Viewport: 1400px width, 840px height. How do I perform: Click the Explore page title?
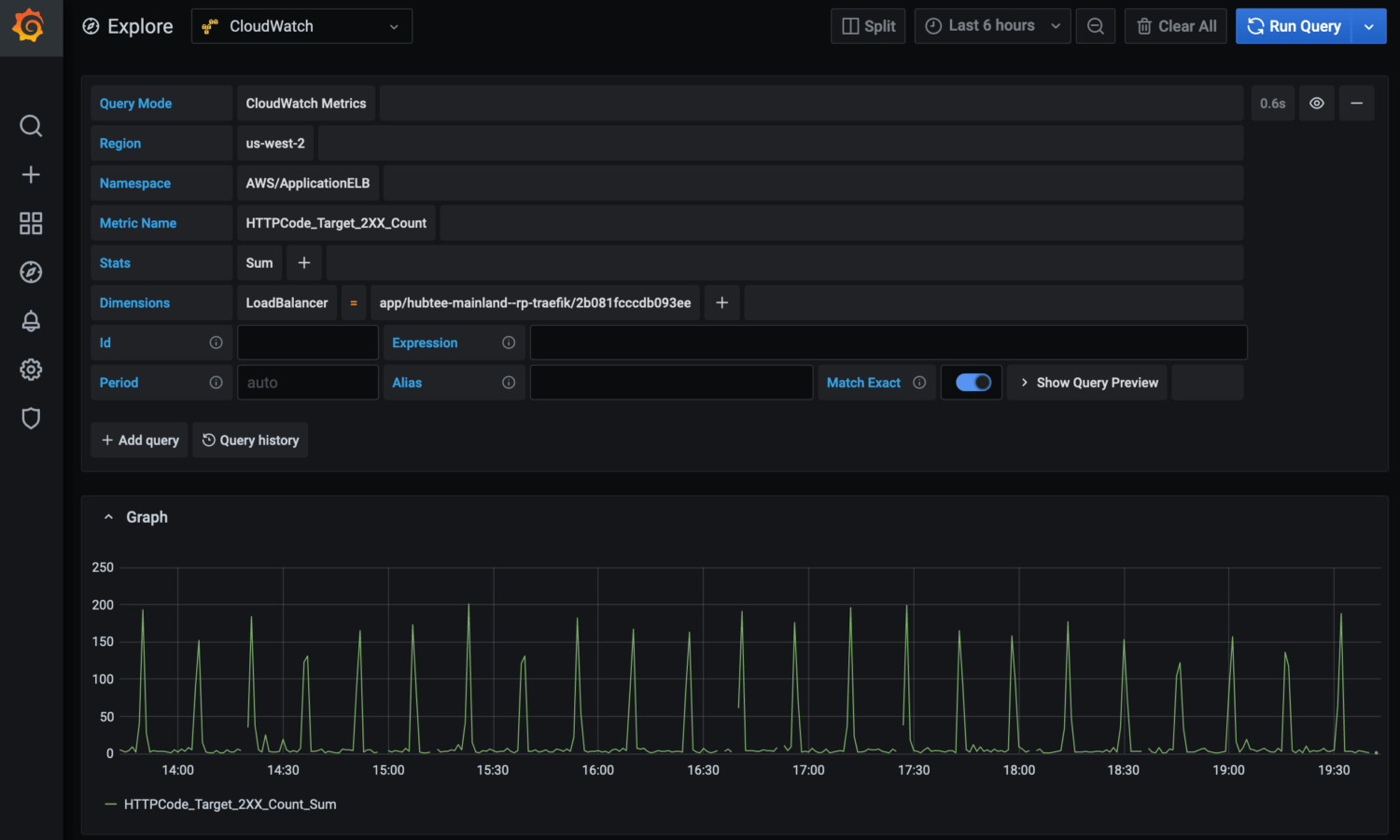[x=140, y=26]
